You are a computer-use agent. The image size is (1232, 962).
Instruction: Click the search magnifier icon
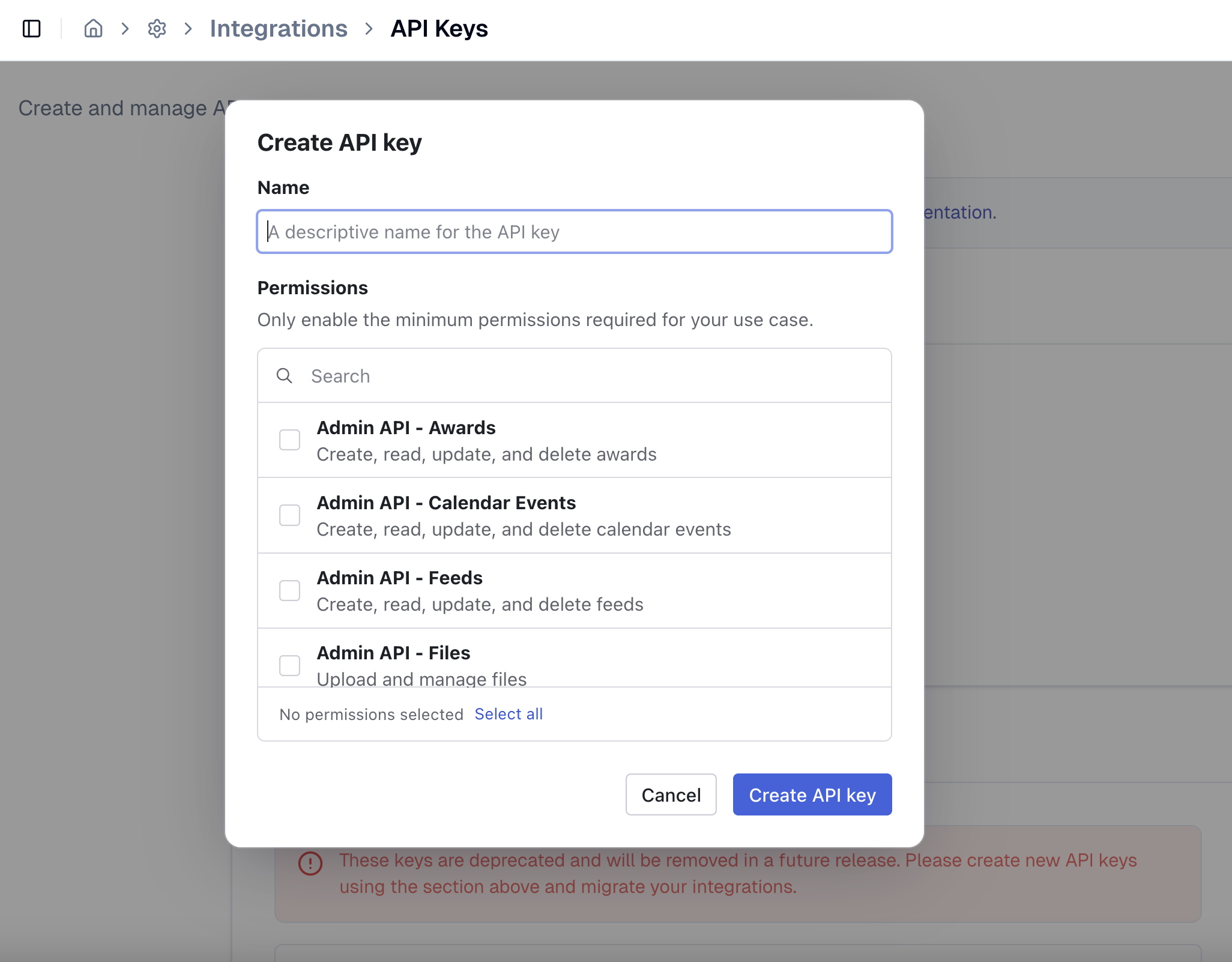tap(284, 376)
